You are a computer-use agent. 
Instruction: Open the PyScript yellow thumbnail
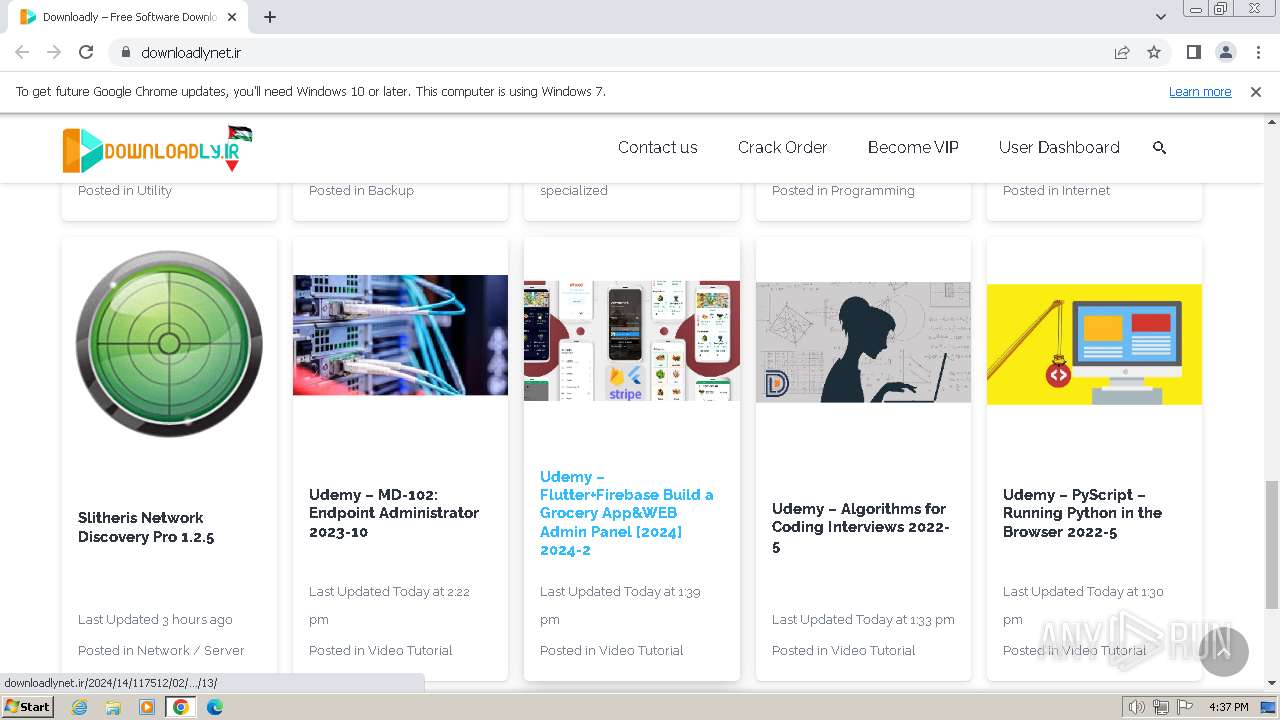tap(1094, 344)
